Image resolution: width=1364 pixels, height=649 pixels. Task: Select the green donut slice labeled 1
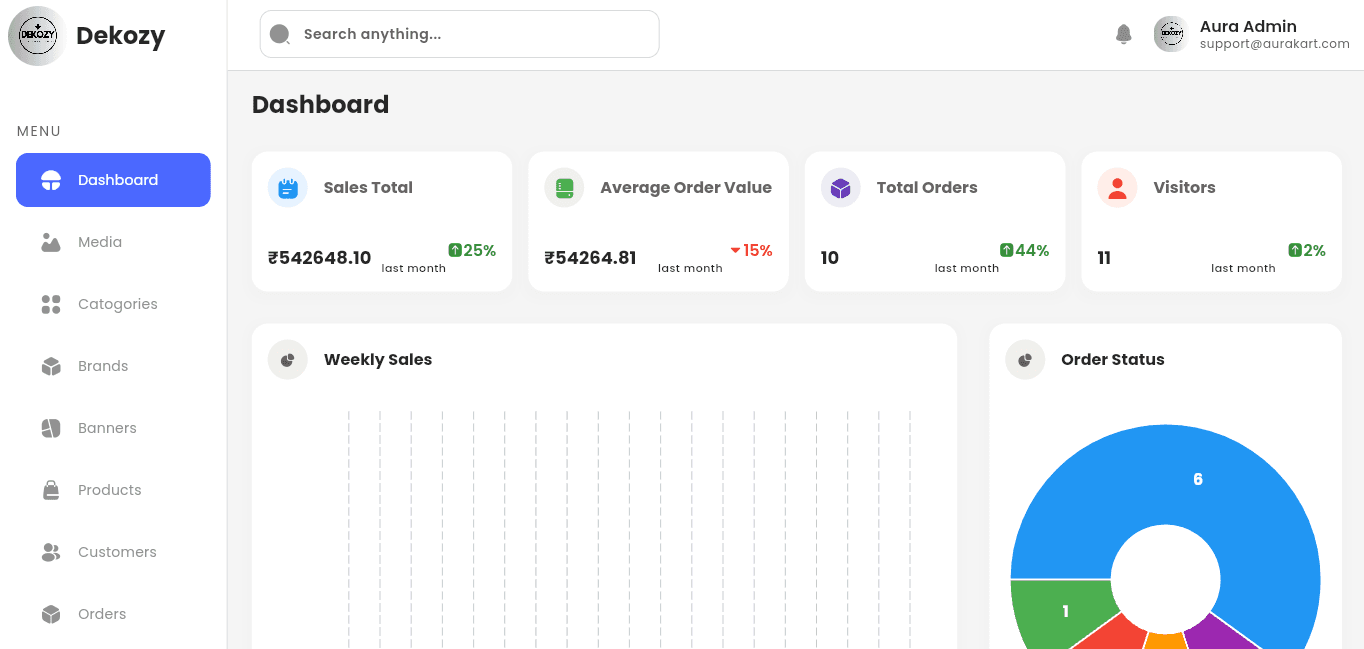coord(1065,611)
